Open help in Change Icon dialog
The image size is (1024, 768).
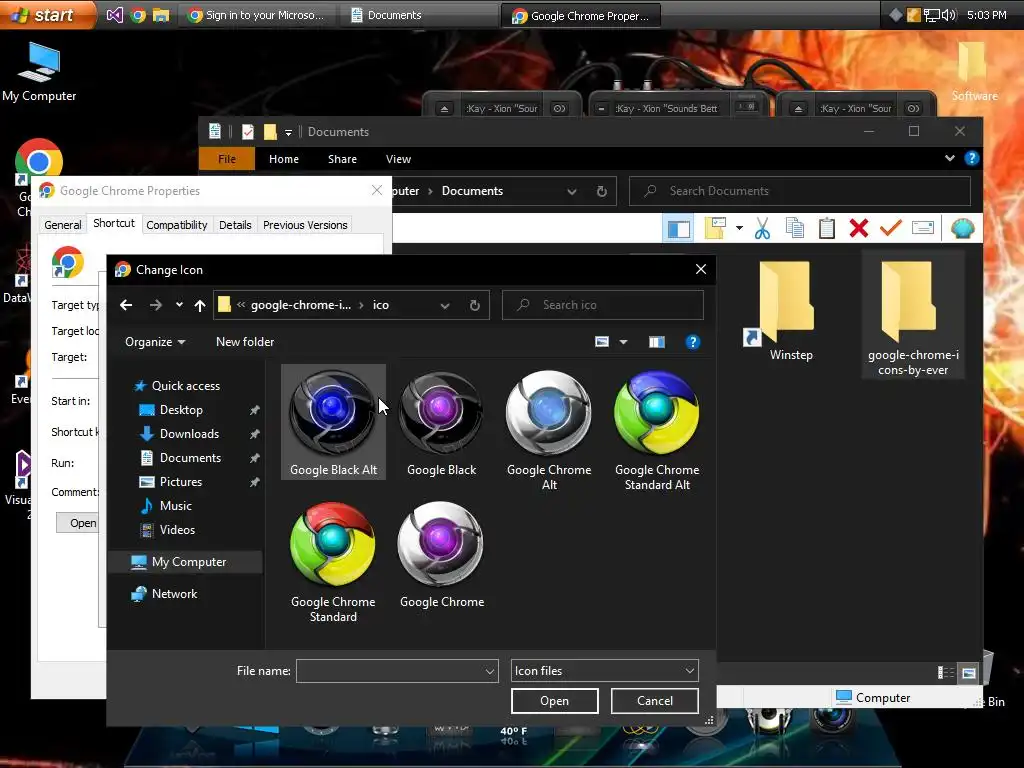coord(693,342)
